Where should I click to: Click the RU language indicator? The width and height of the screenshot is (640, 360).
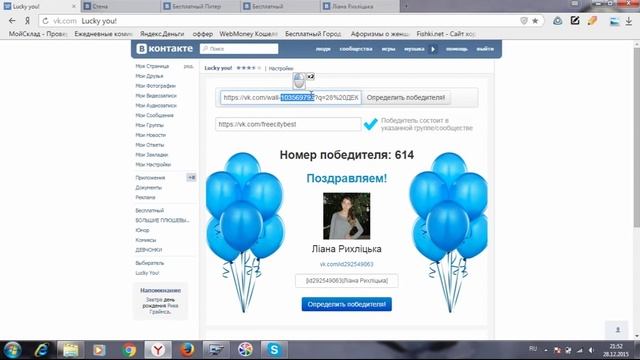coord(533,349)
